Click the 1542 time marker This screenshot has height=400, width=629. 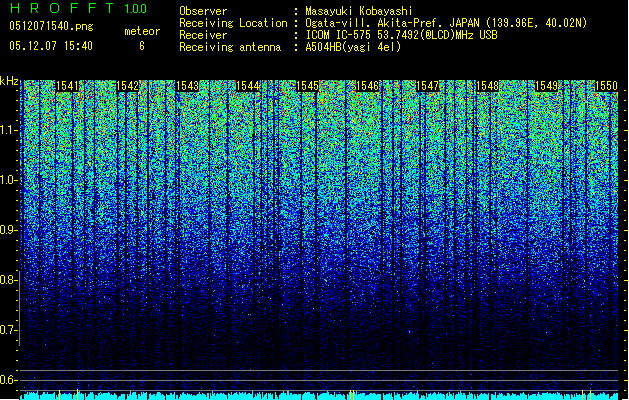click(x=127, y=86)
